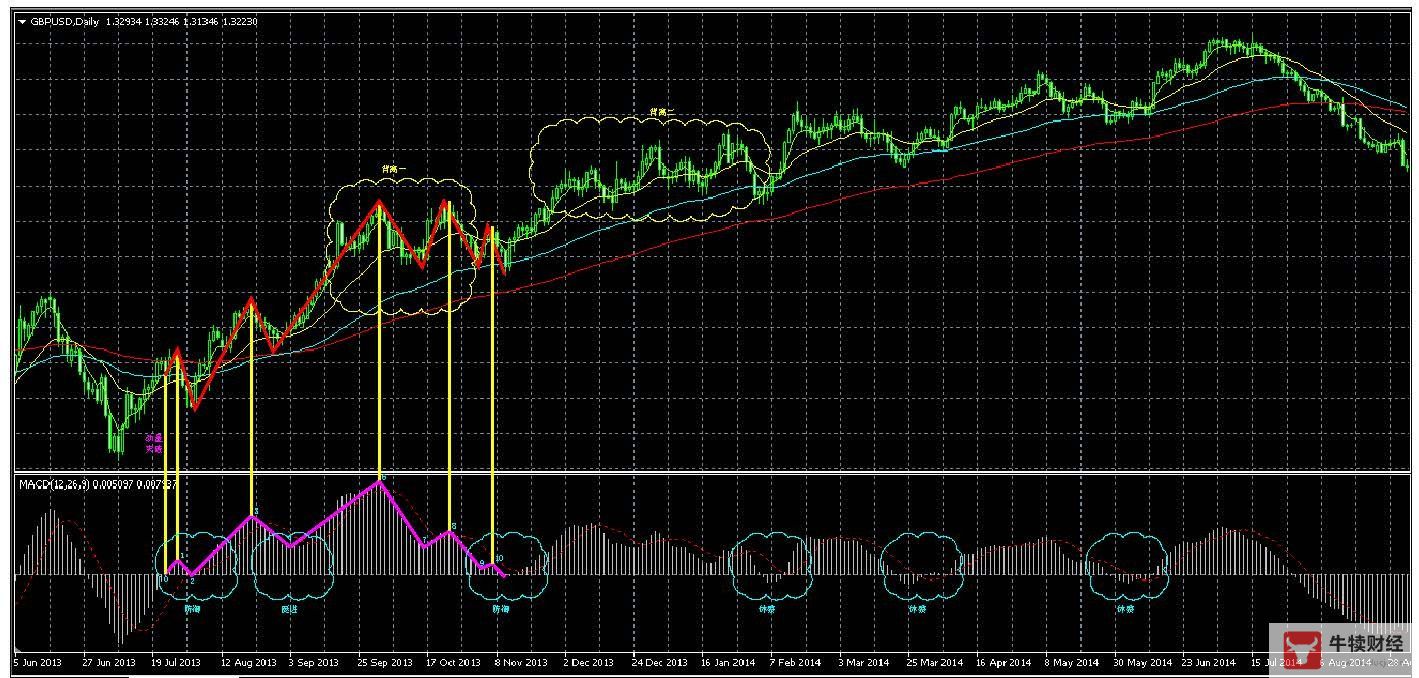
Task: Click the magenta 动量突破 annotation text
Action: click(x=153, y=444)
